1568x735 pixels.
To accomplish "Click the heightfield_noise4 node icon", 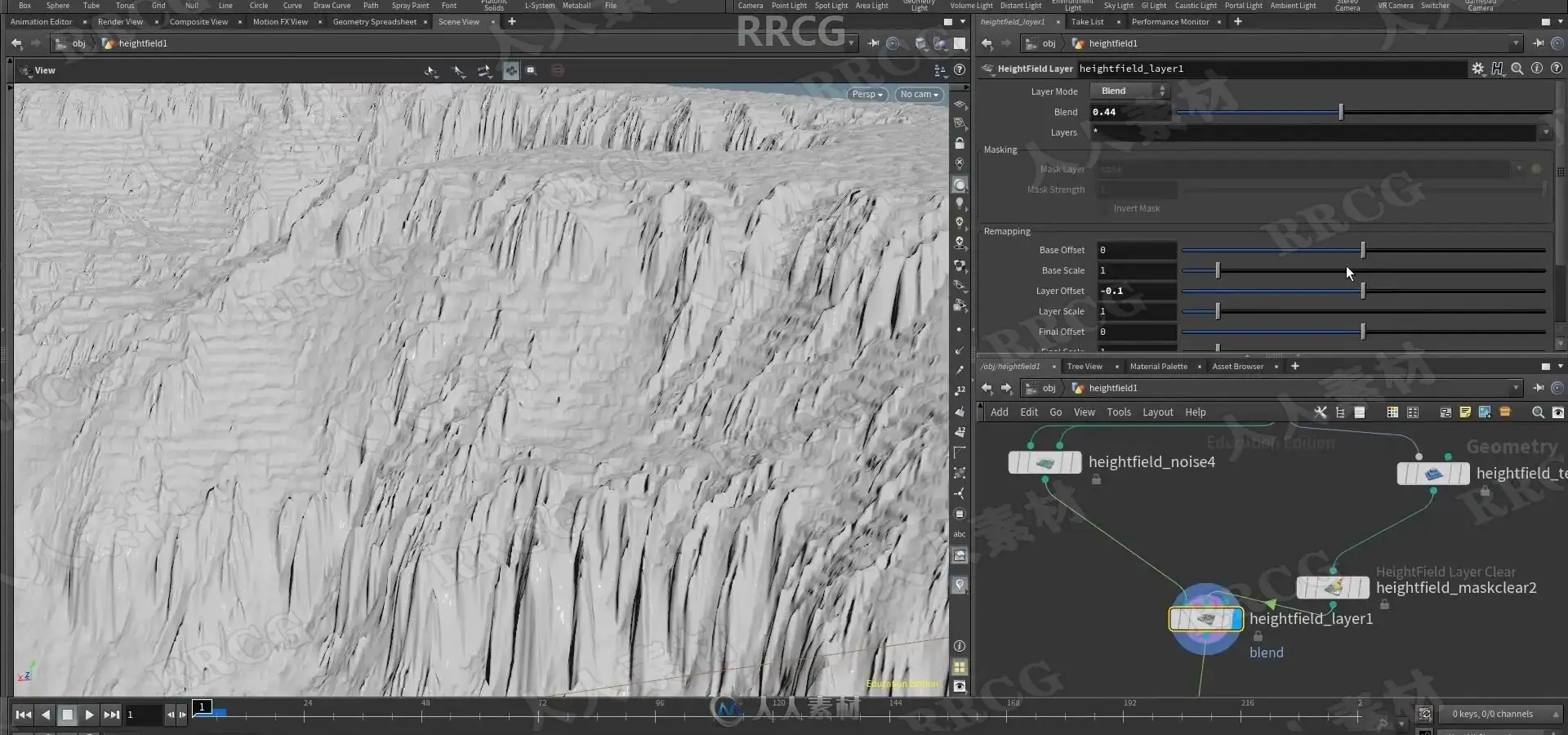I will (1045, 462).
